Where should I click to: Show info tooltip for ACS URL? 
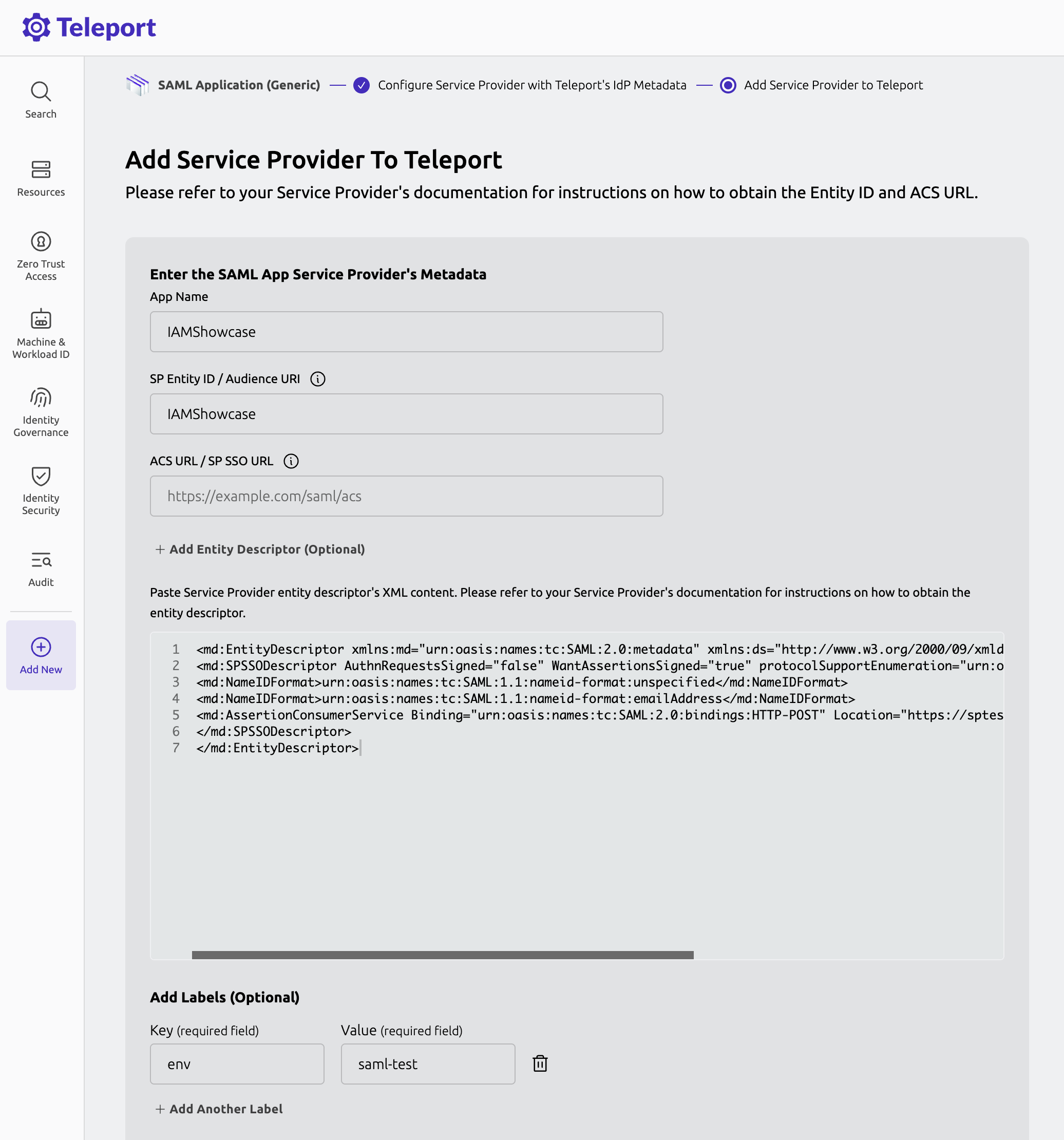coord(291,461)
